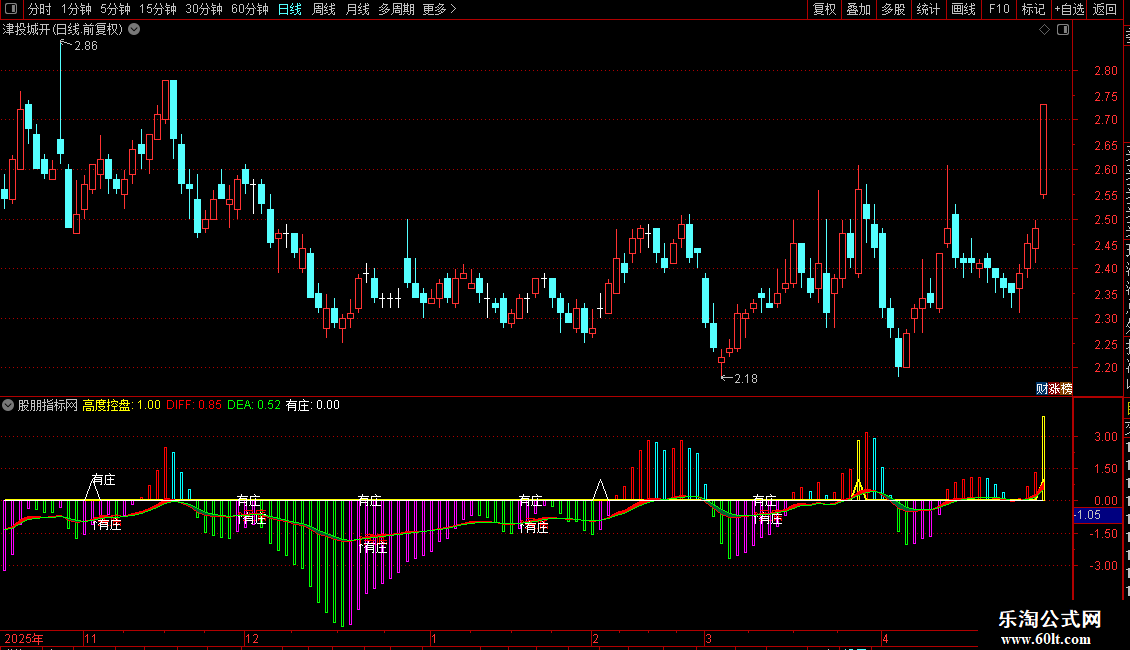Click the 3.00 indicator axis label

[x=1105, y=437]
